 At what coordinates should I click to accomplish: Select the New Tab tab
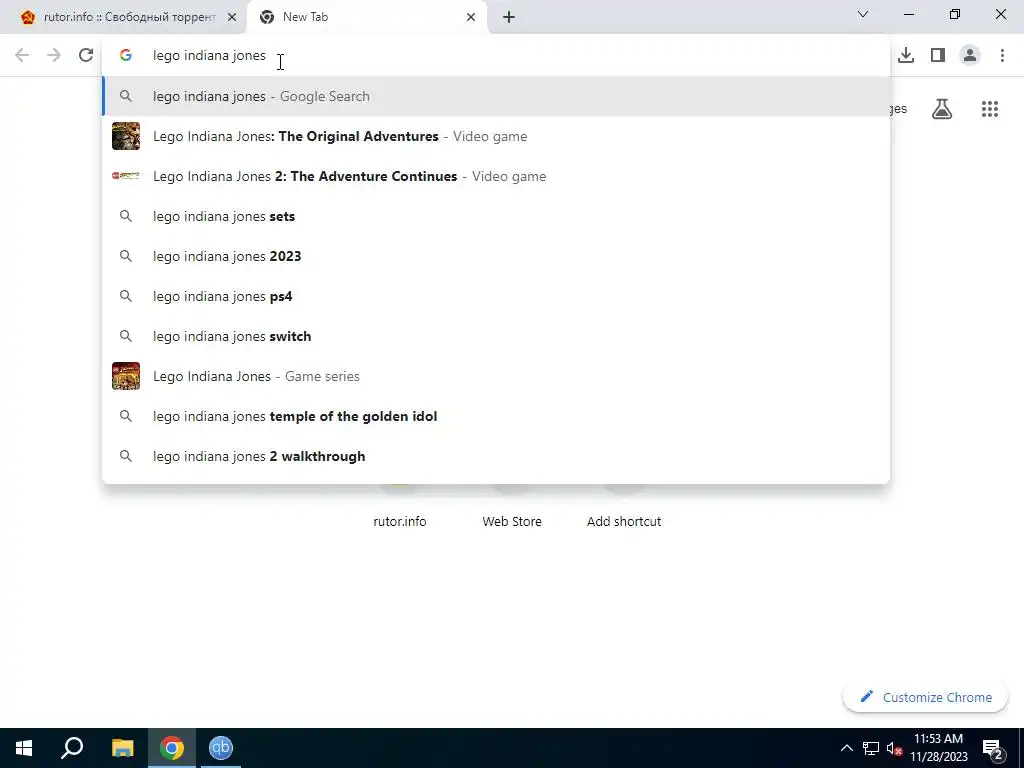point(367,17)
